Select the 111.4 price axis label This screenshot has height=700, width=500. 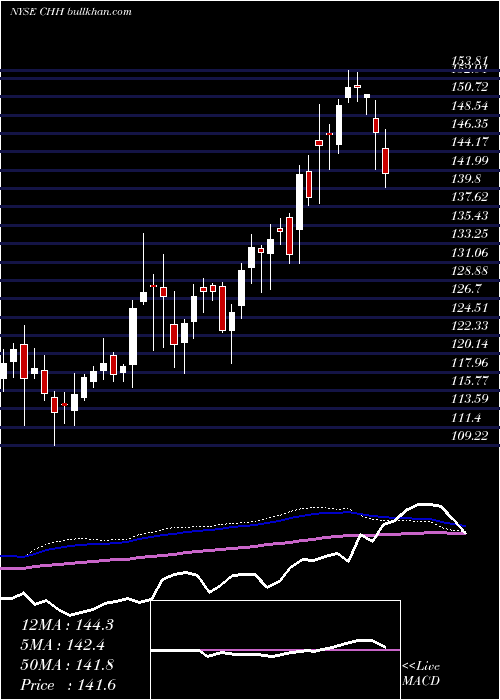coord(466,417)
